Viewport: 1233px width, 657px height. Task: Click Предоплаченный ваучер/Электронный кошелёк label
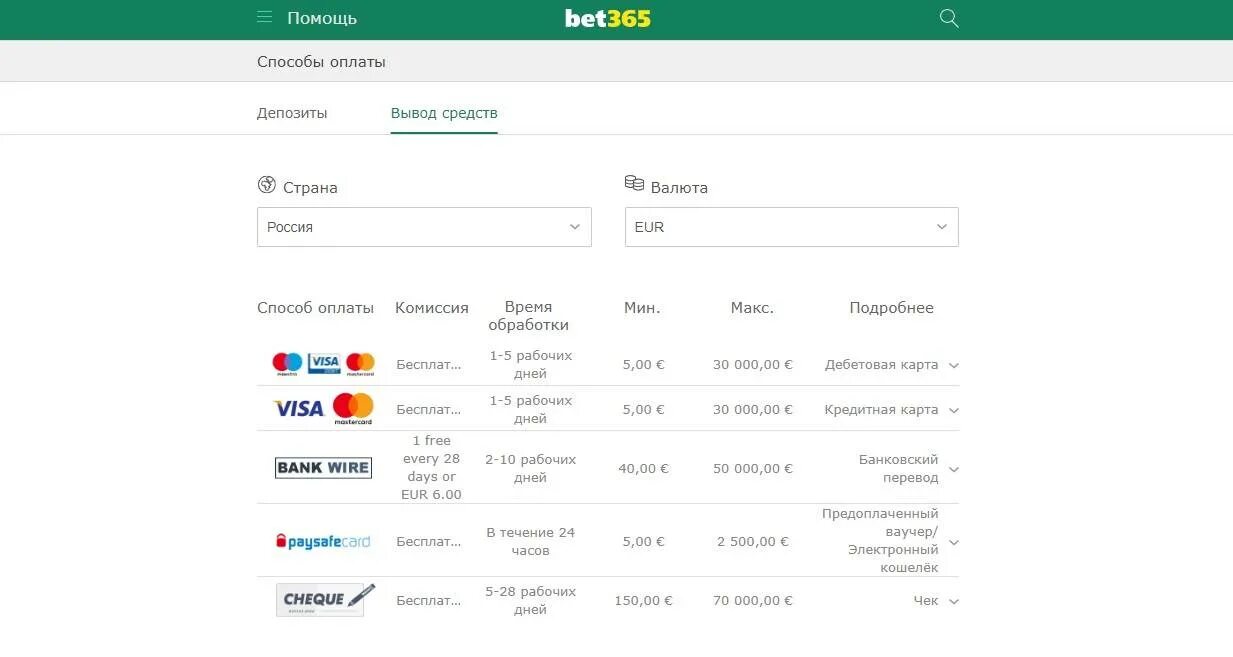point(880,541)
